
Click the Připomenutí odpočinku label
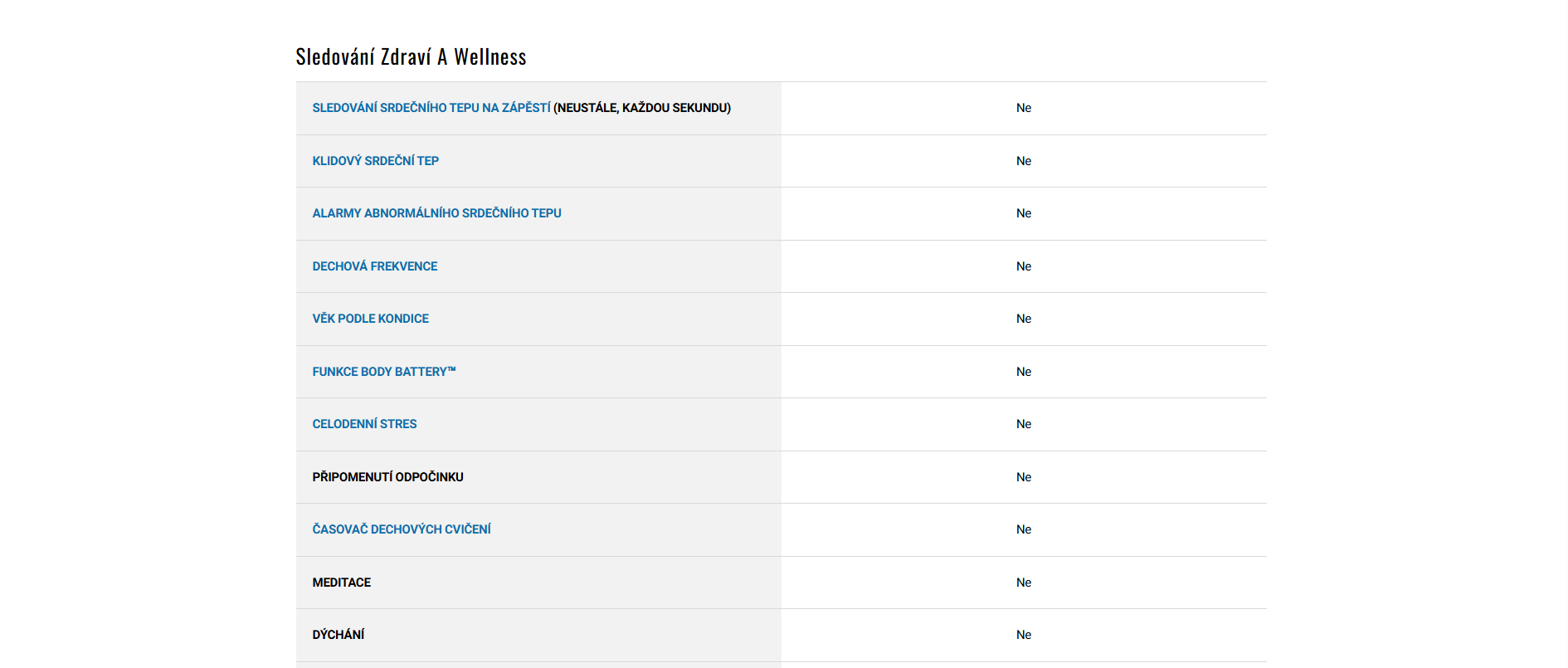point(387,477)
